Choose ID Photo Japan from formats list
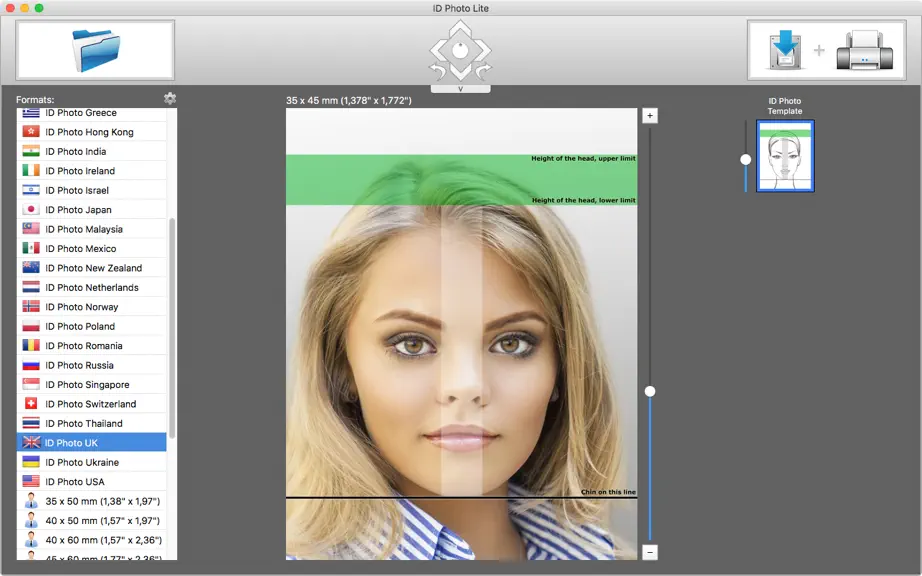This screenshot has width=922, height=576. pos(92,209)
